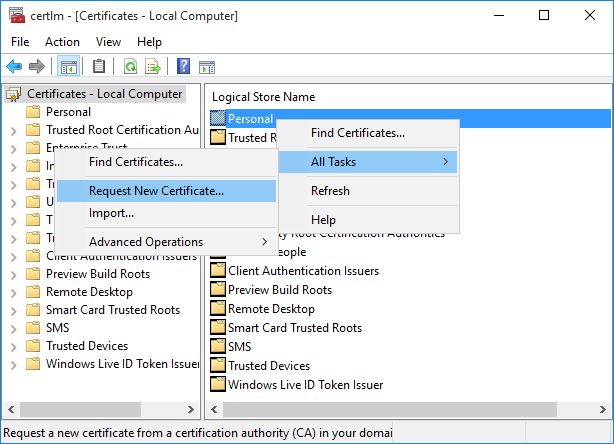
Task: Click the blue Help question mark icon
Action: pyautogui.click(x=183, y=67)
